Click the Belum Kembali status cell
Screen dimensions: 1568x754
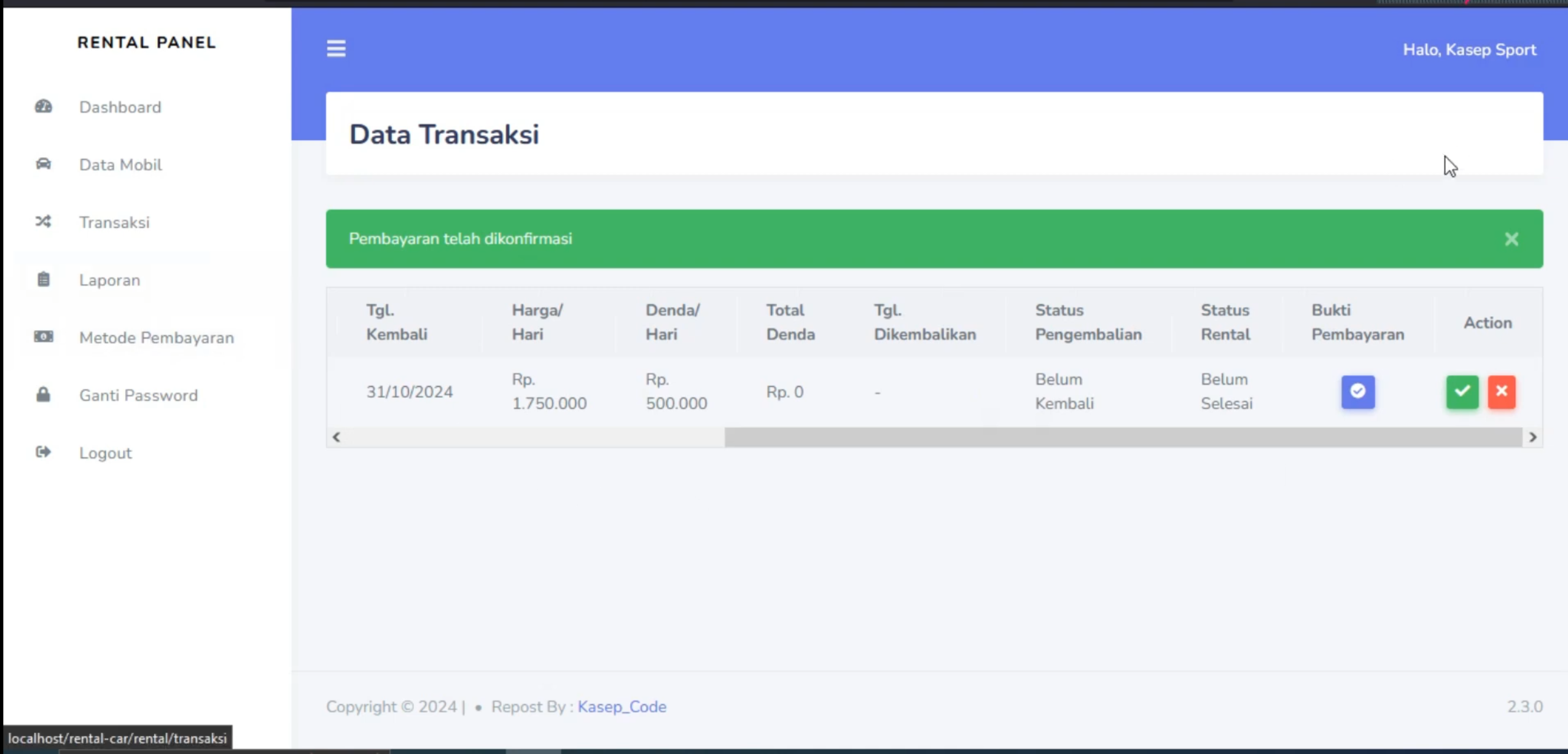point(1064,391)
